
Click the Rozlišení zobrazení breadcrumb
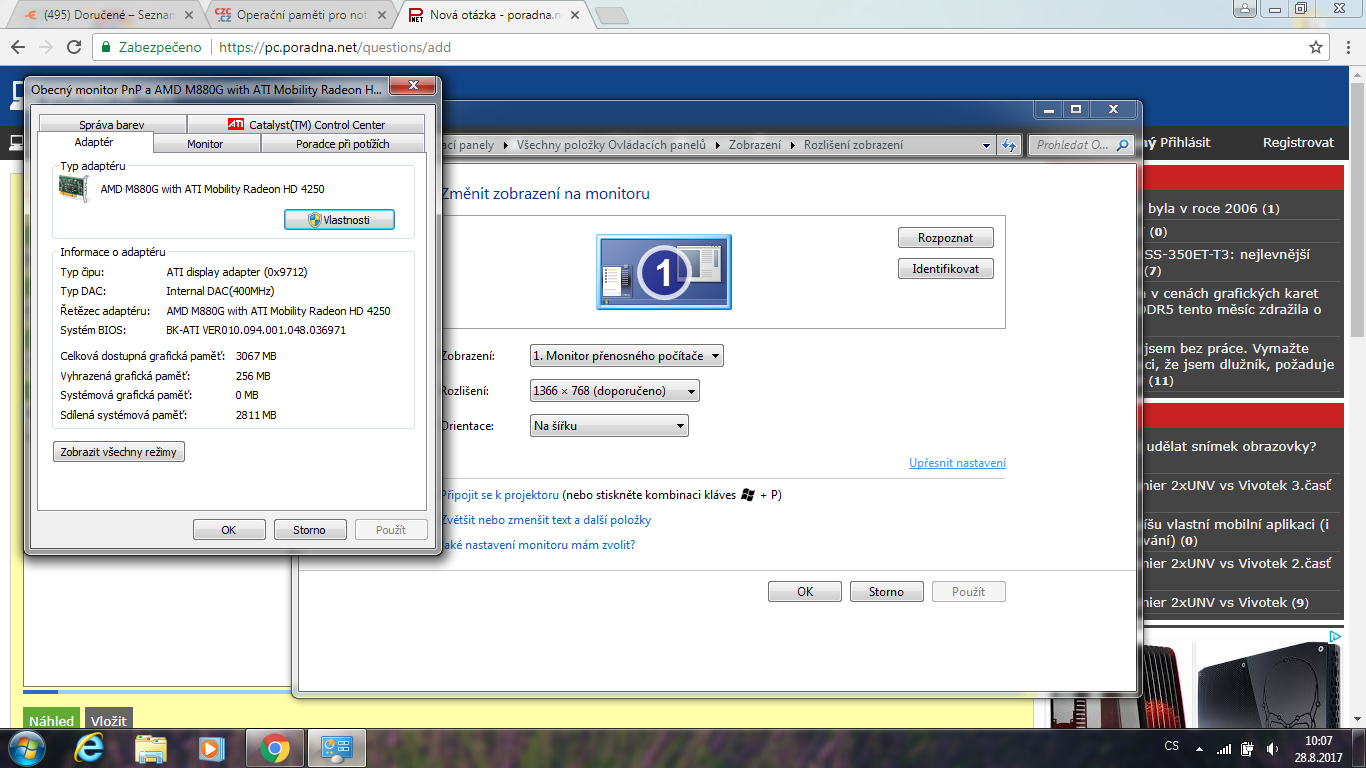[853, 145]
